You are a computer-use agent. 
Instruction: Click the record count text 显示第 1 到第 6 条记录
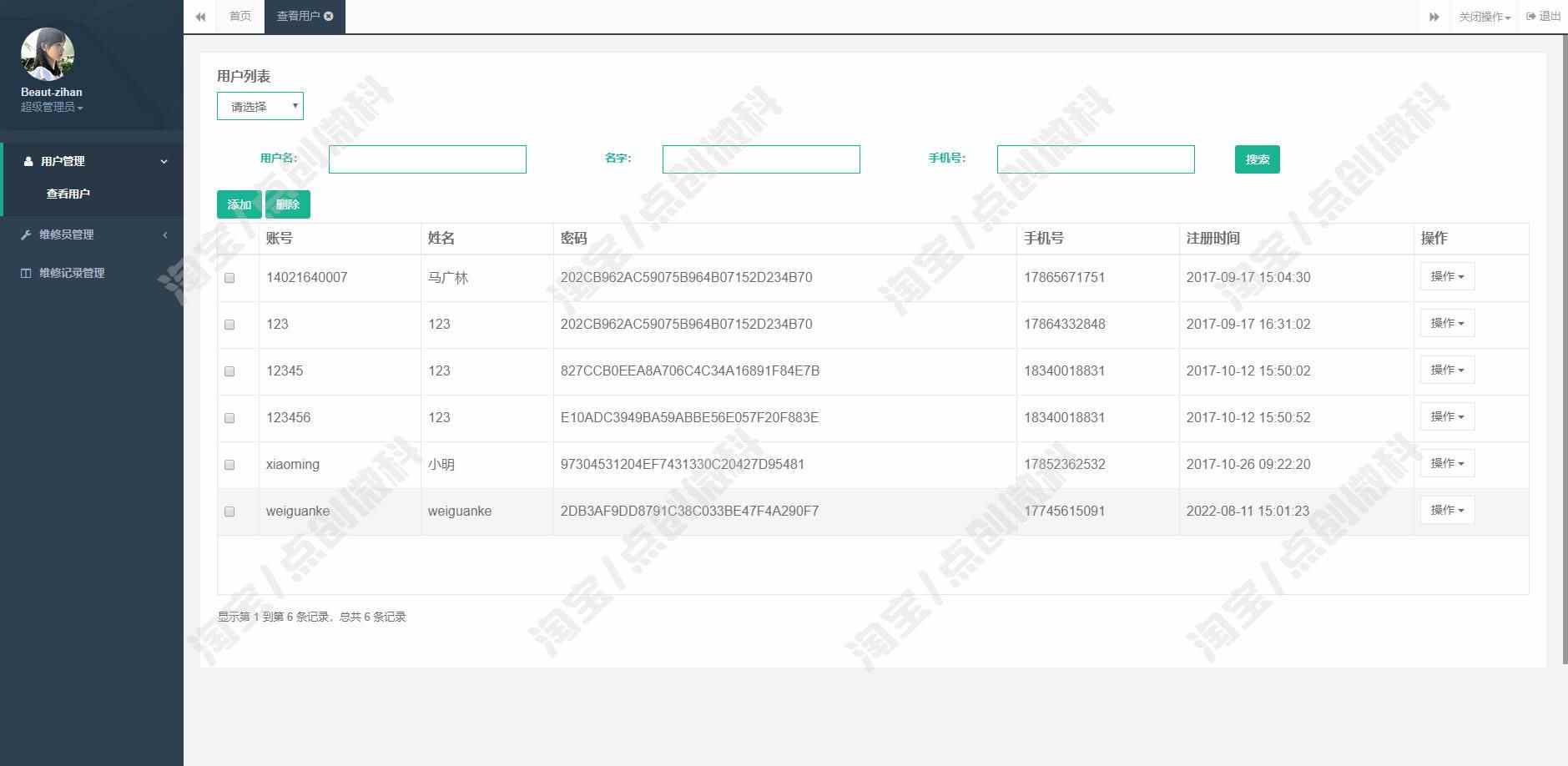[x=273, y=617]
